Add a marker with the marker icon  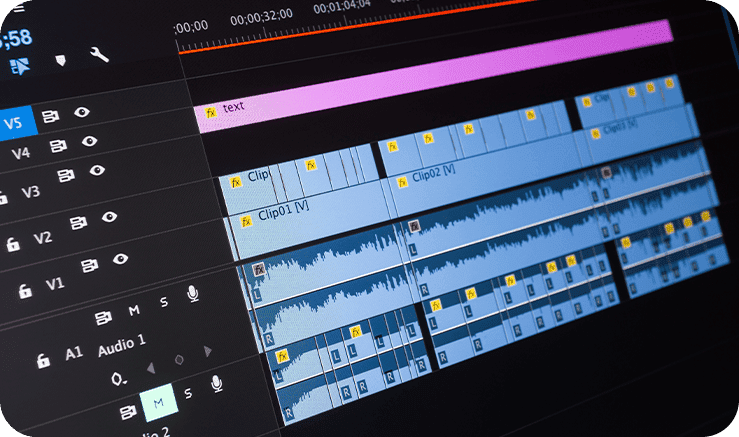(x=60, y=60)
